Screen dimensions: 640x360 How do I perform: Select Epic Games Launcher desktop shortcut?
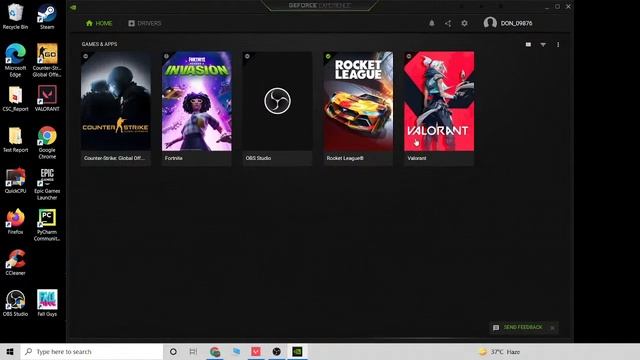(47, 184)
